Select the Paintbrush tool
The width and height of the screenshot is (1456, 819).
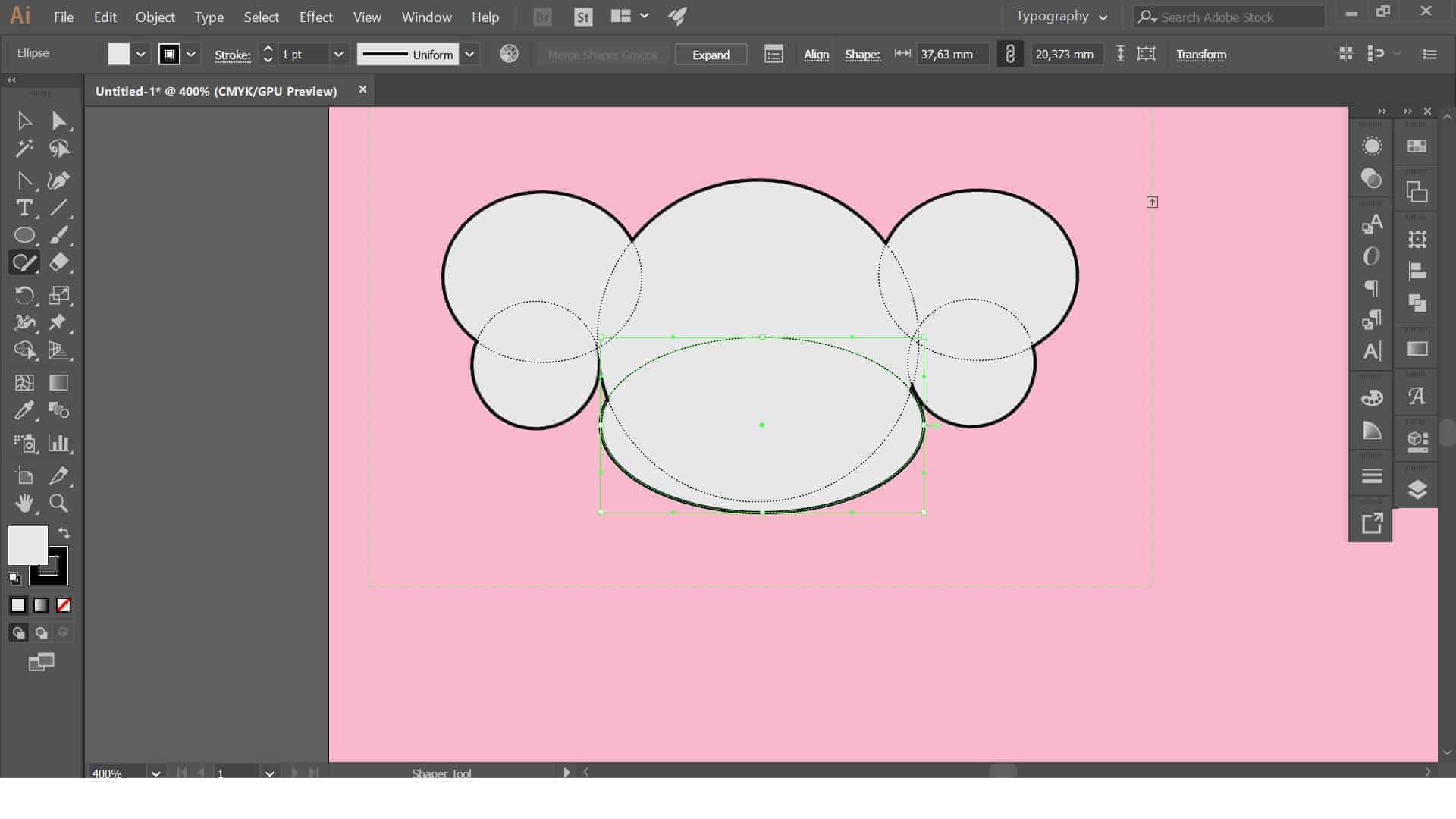tap(59, 235)
